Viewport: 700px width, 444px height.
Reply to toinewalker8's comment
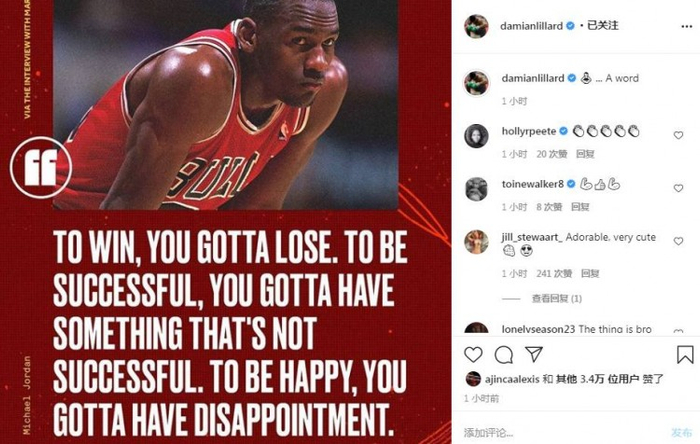[x=580, y=207]
